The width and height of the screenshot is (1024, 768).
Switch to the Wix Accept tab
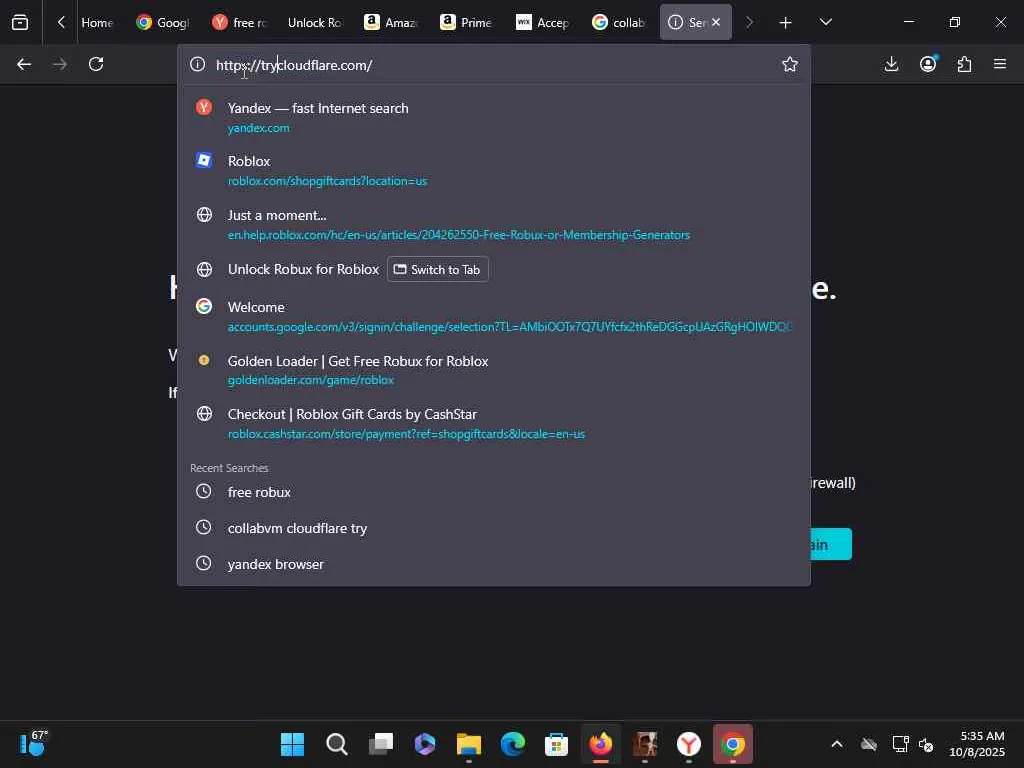click(x=542, y=22)
